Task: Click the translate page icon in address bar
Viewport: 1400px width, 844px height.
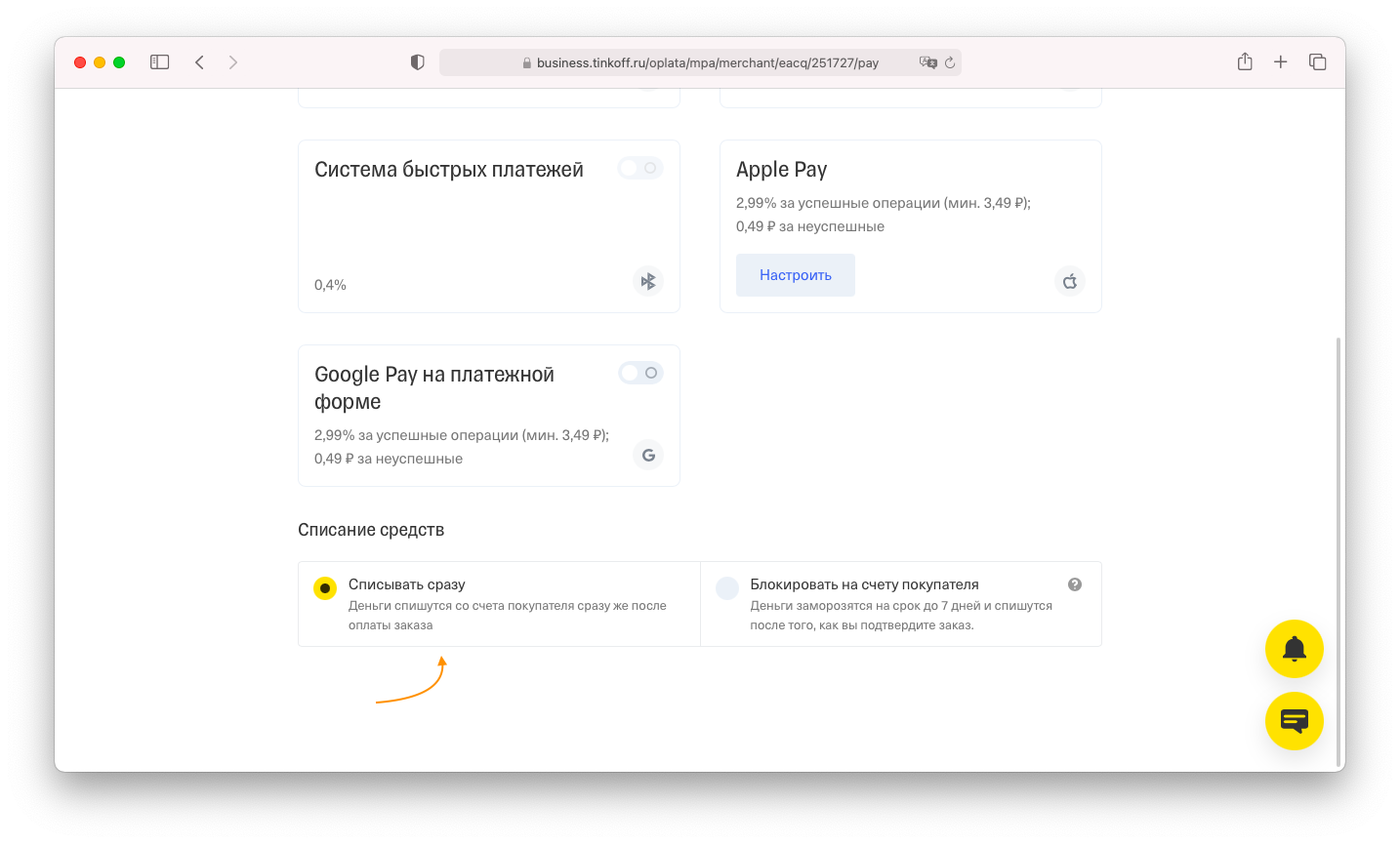Action: pos(927,62)
